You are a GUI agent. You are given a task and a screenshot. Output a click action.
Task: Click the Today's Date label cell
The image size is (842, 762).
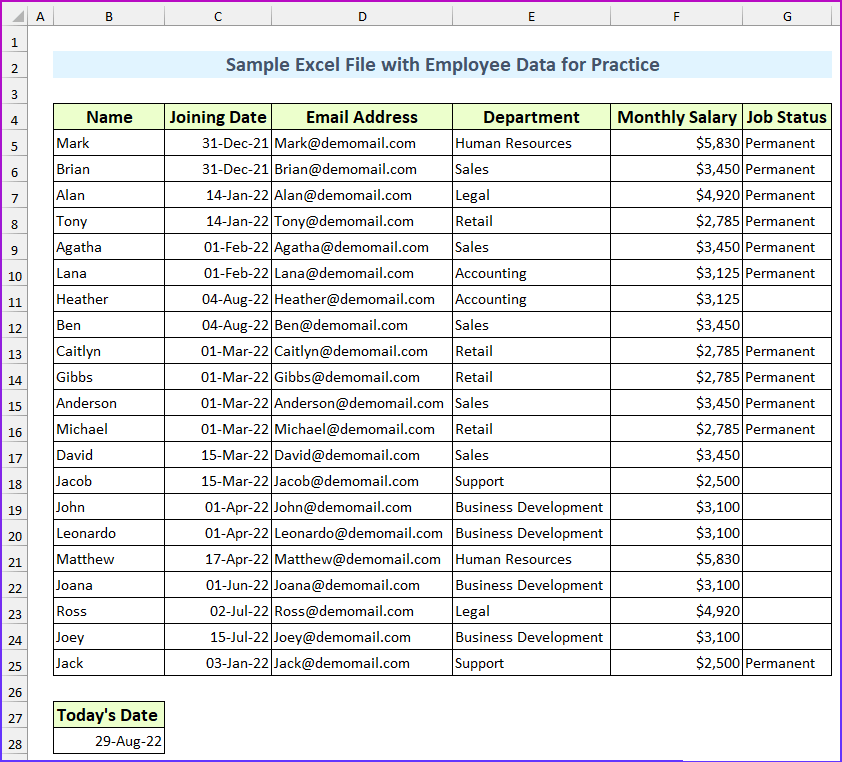108,715
